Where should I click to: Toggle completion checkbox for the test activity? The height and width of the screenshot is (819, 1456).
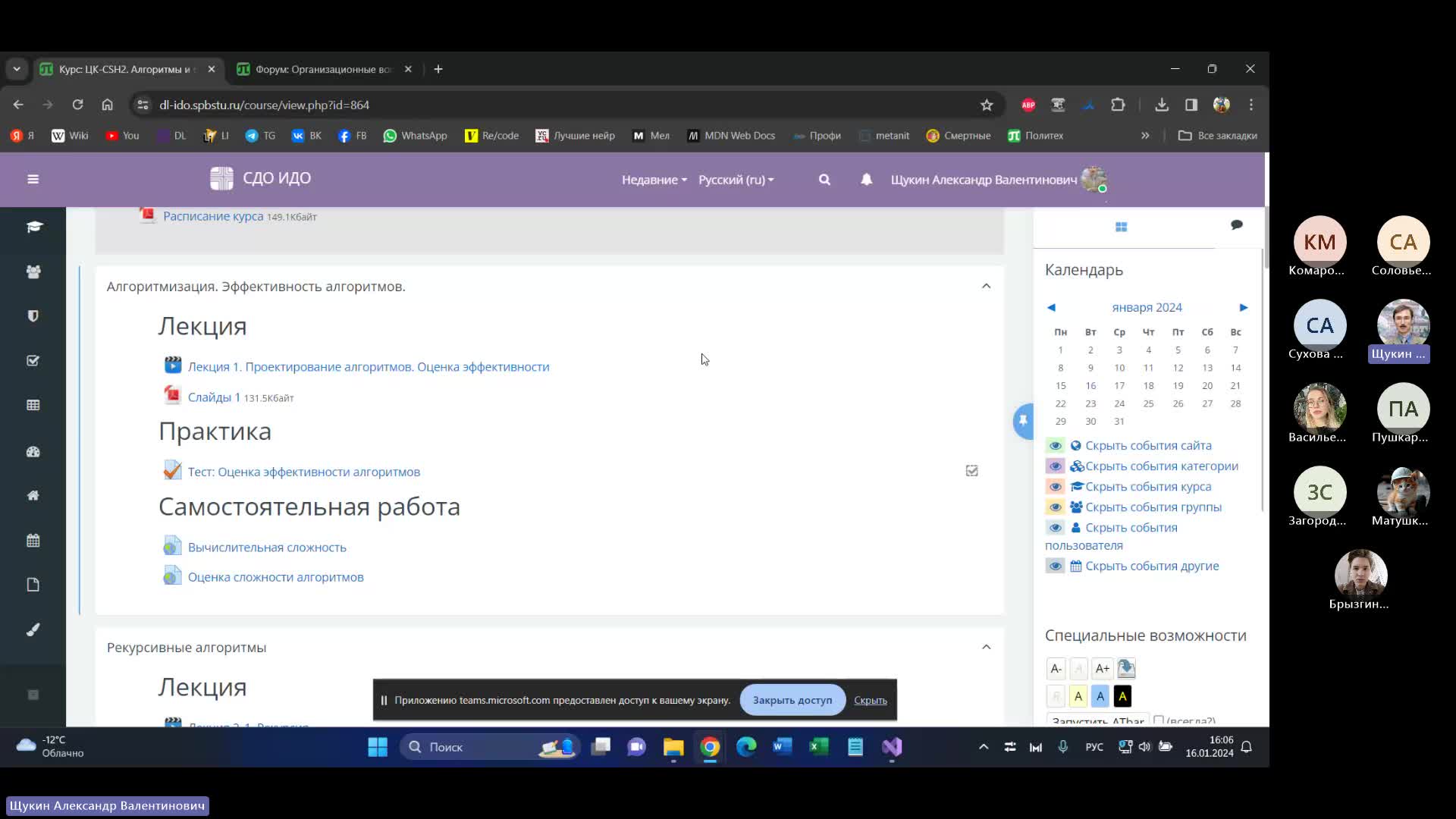[x=971, y=471]
